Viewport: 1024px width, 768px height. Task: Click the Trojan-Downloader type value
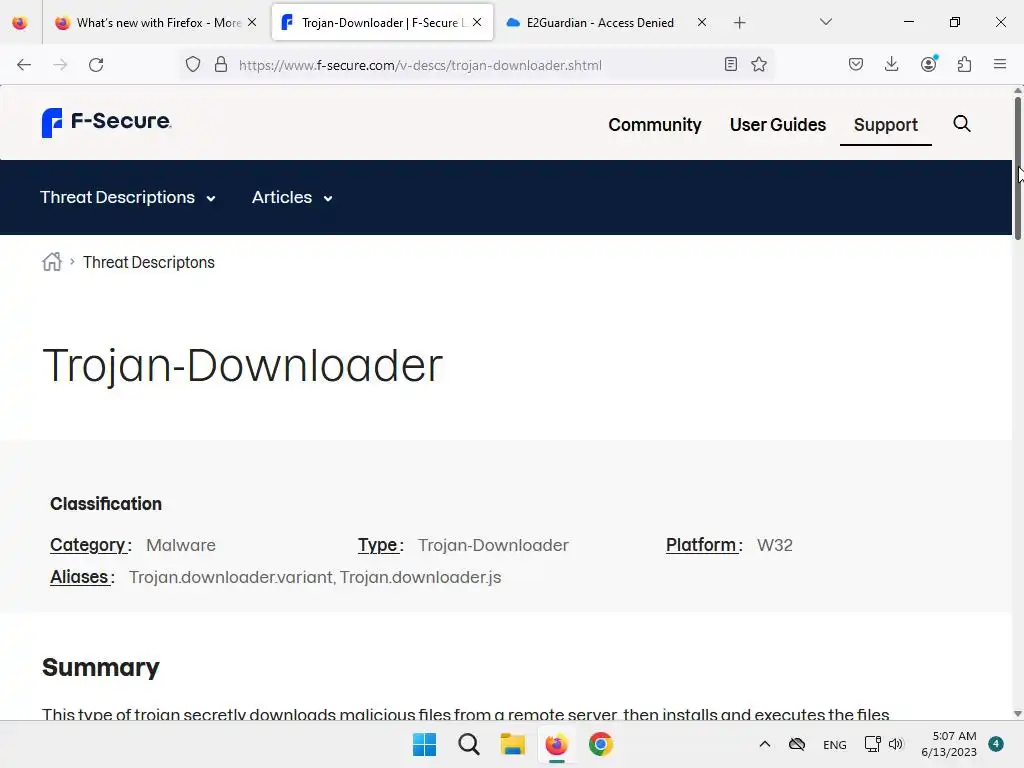[x=493, y=545]
